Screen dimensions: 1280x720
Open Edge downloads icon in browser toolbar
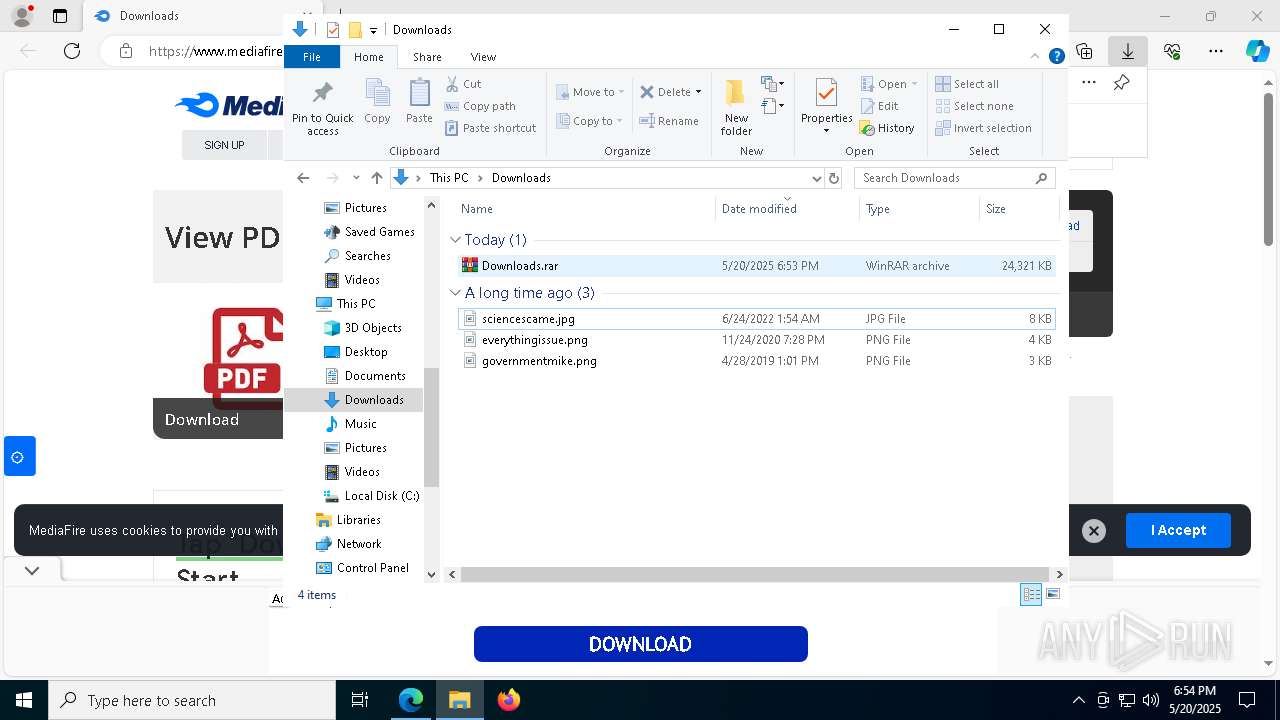tap(1128, 51)
